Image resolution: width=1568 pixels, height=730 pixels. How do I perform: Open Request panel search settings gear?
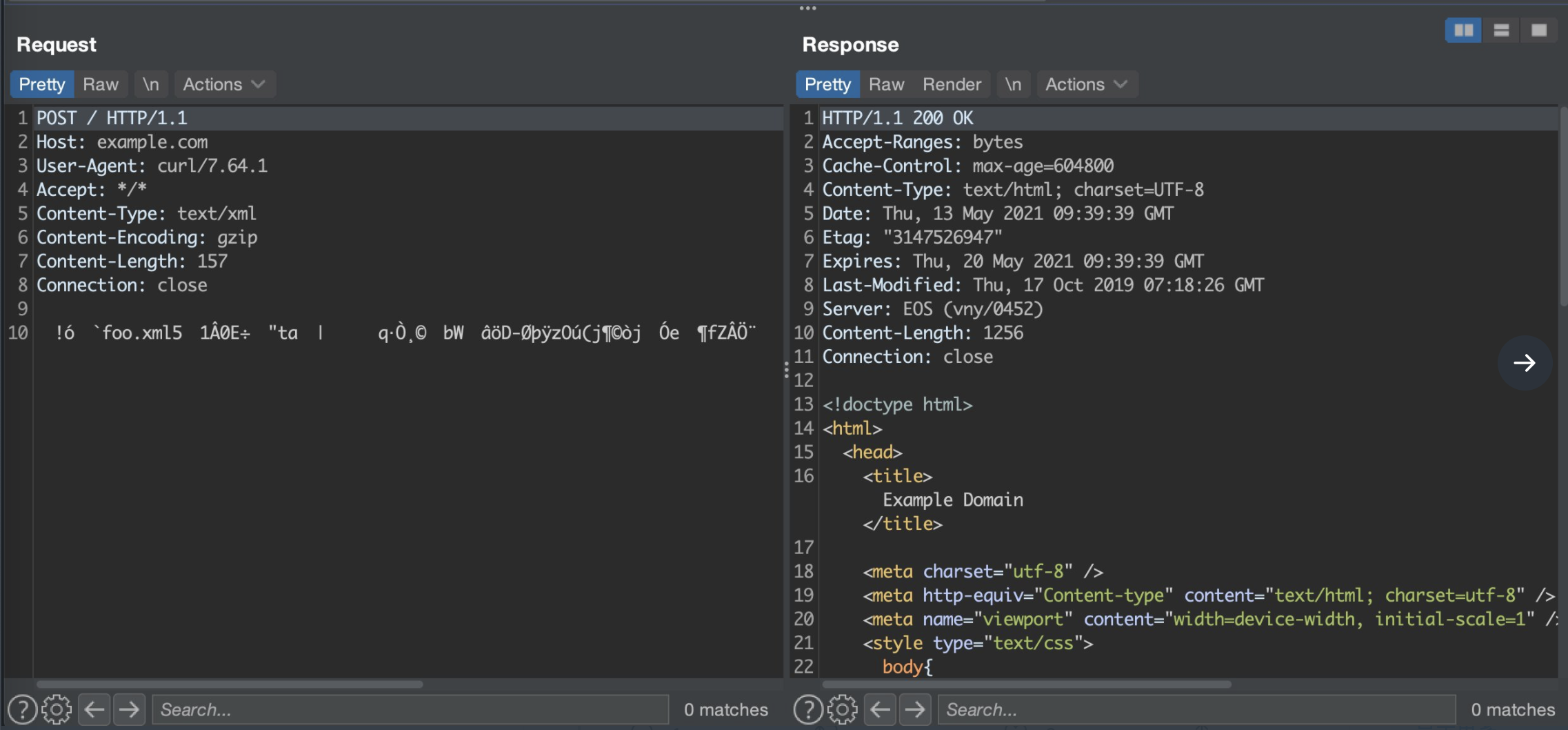[x=57, y=709]
